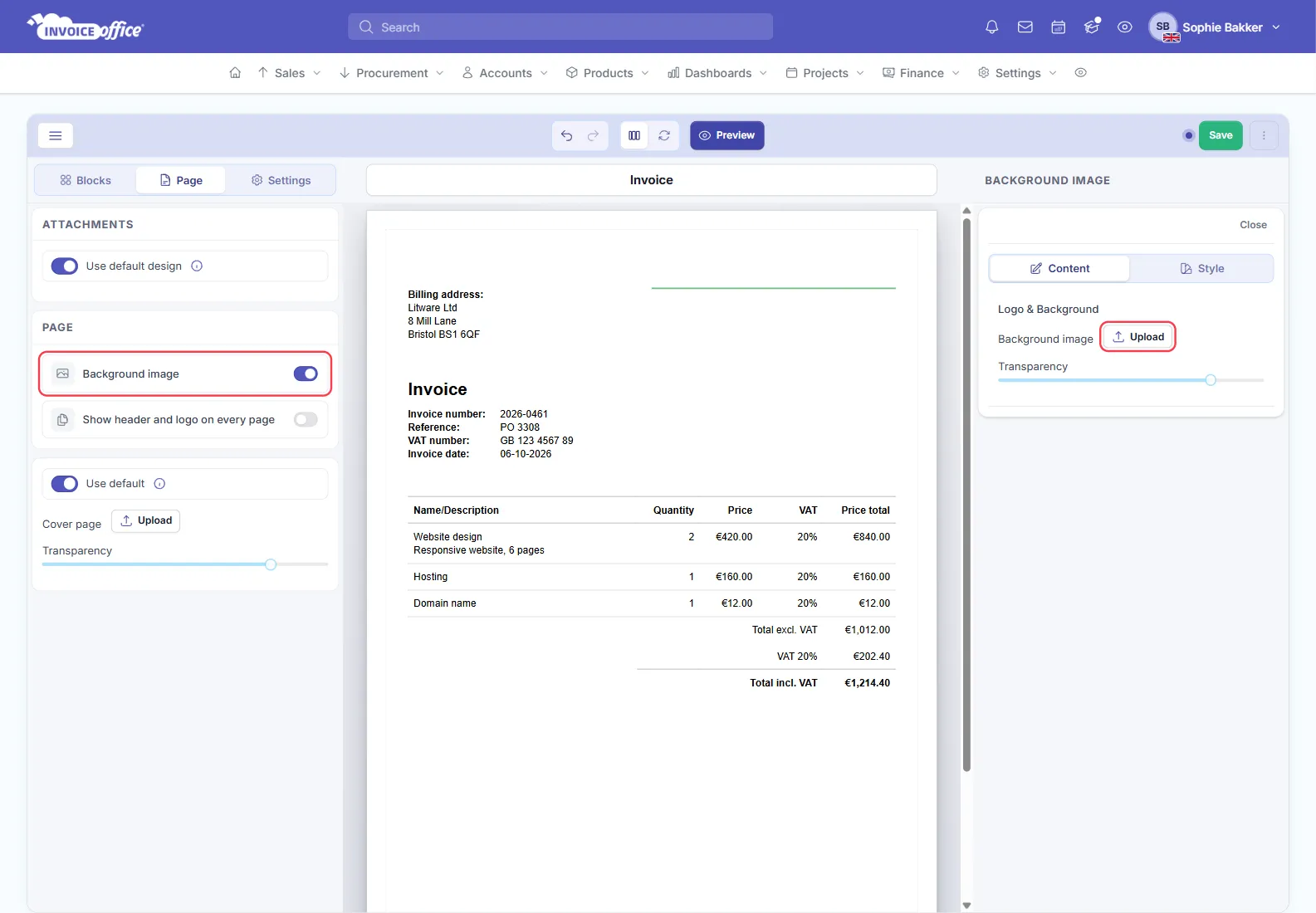Viewport: 1316px width, 913px height.
Task: Toggle Use default design switch
Action: click(x=65, y=266)
